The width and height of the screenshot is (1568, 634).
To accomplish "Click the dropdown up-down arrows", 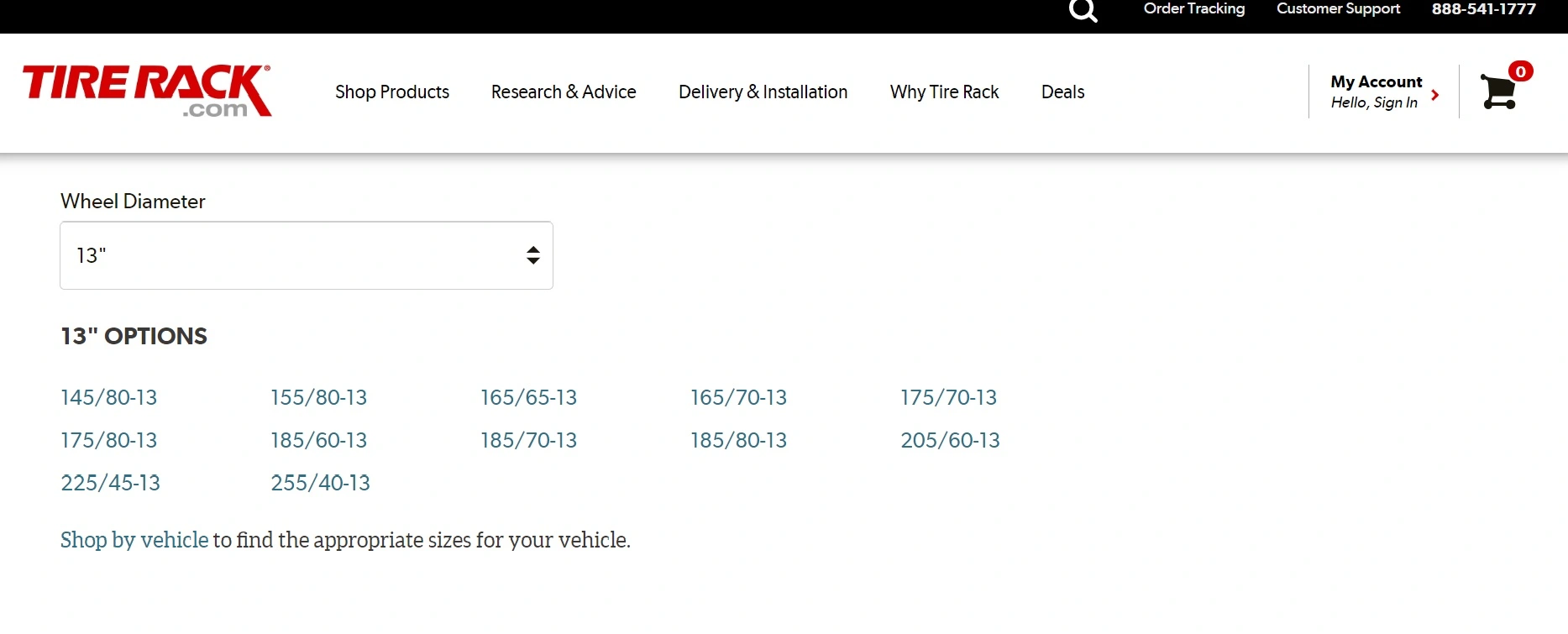I will pyautogui.click(x=532, y=255).
